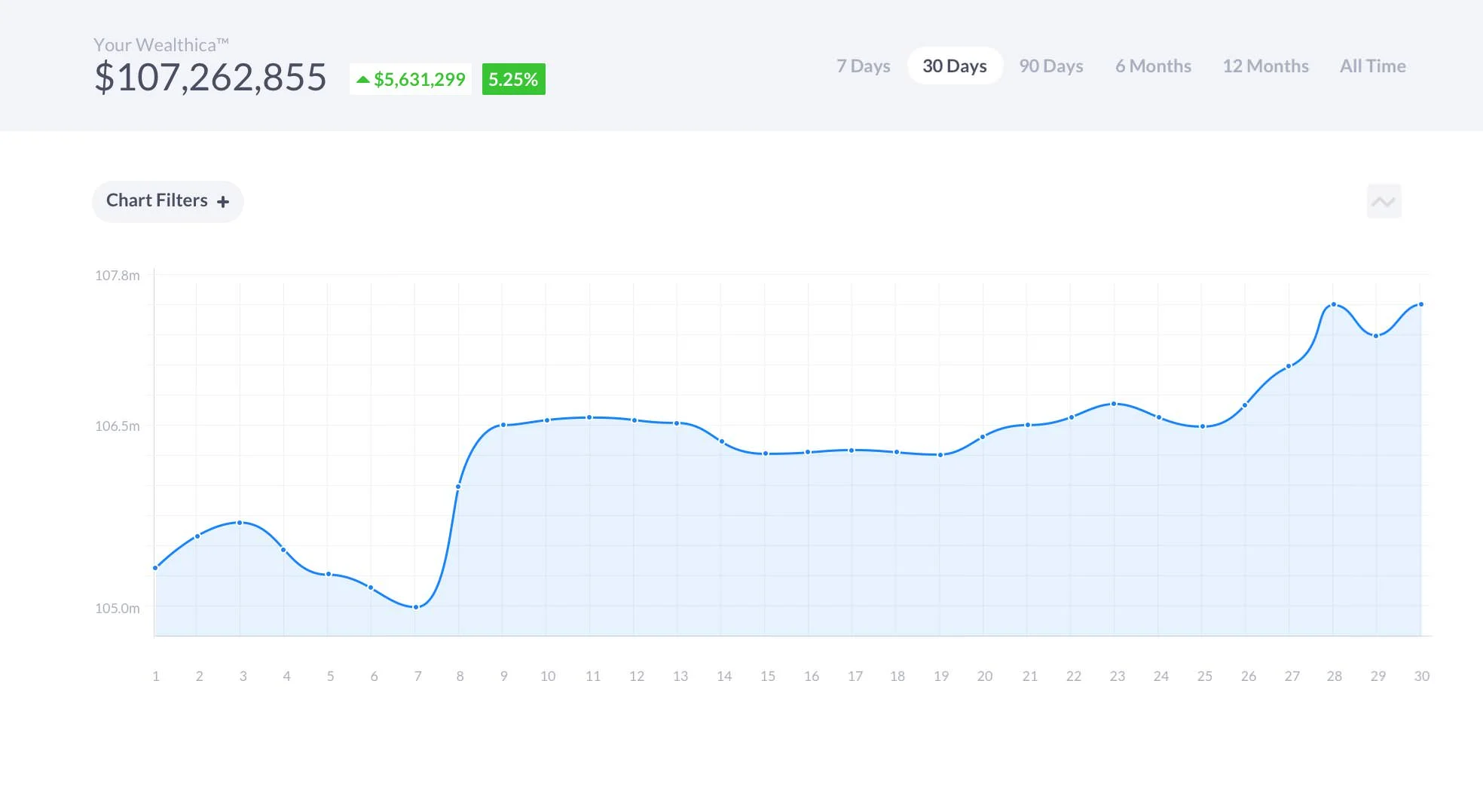Select the data point at day 15
The image size is (1483, 812).
(768, 453)
